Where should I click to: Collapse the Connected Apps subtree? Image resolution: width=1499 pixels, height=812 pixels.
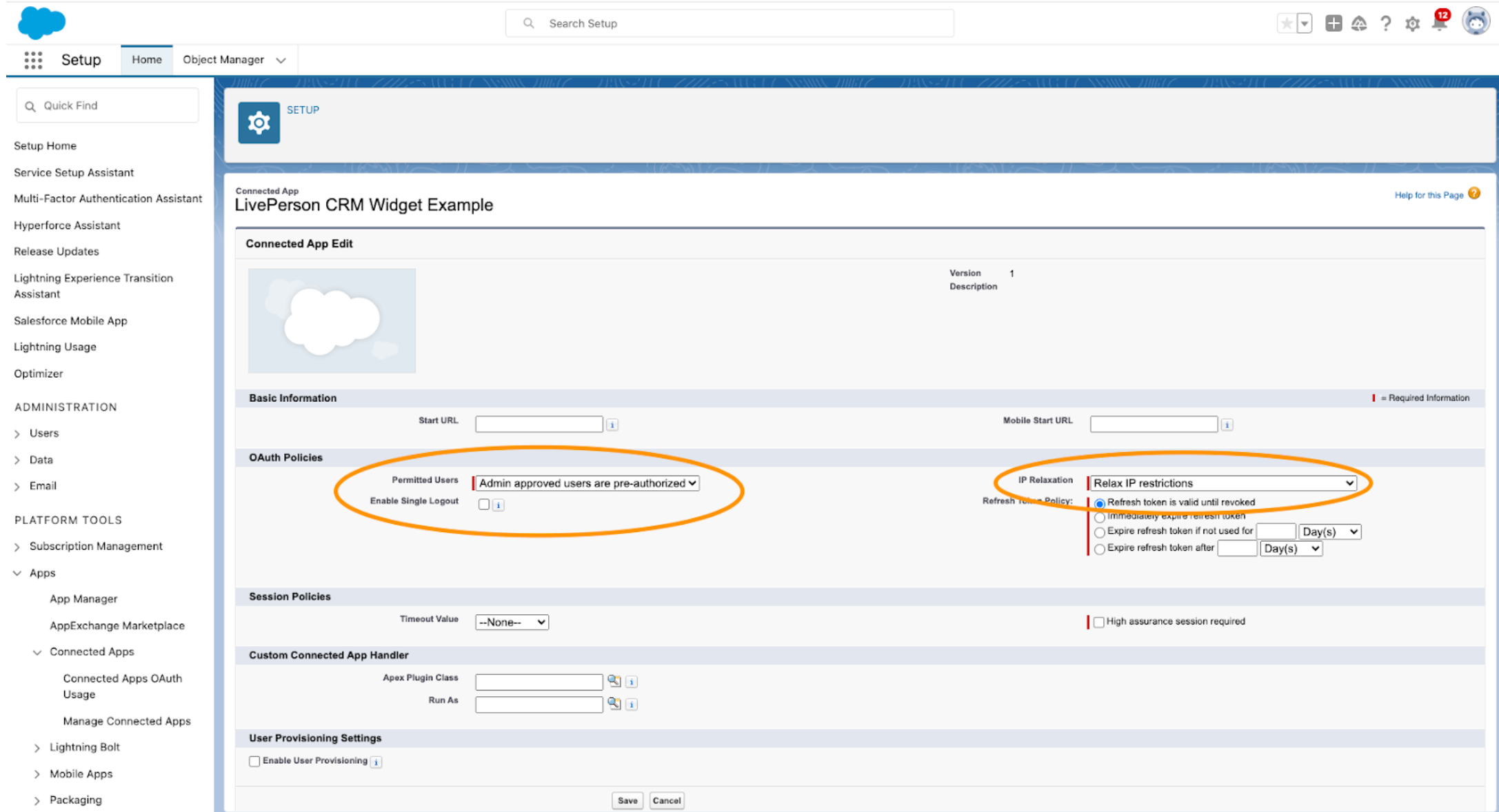pos(37,652)
